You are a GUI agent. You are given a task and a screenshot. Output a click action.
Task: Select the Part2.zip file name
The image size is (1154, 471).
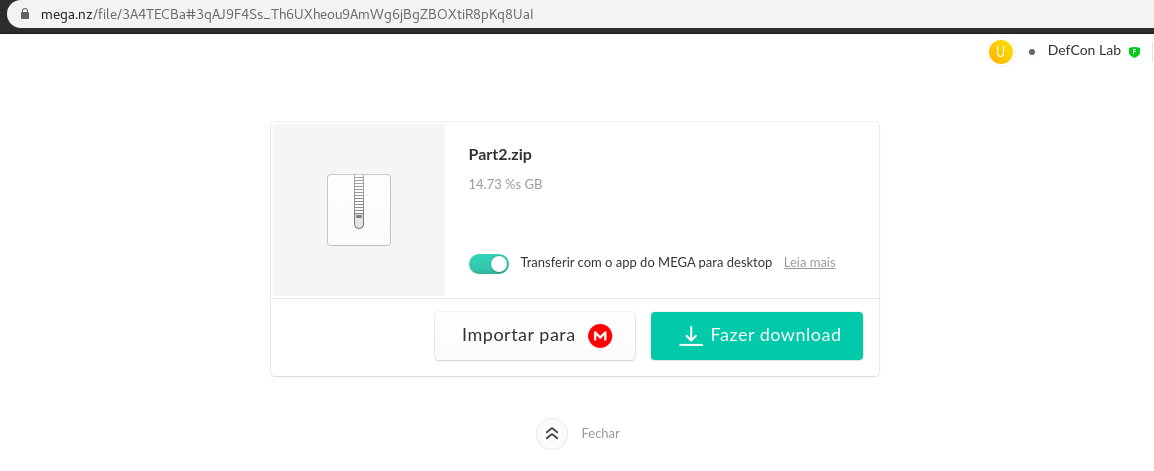tap(500, 155)
